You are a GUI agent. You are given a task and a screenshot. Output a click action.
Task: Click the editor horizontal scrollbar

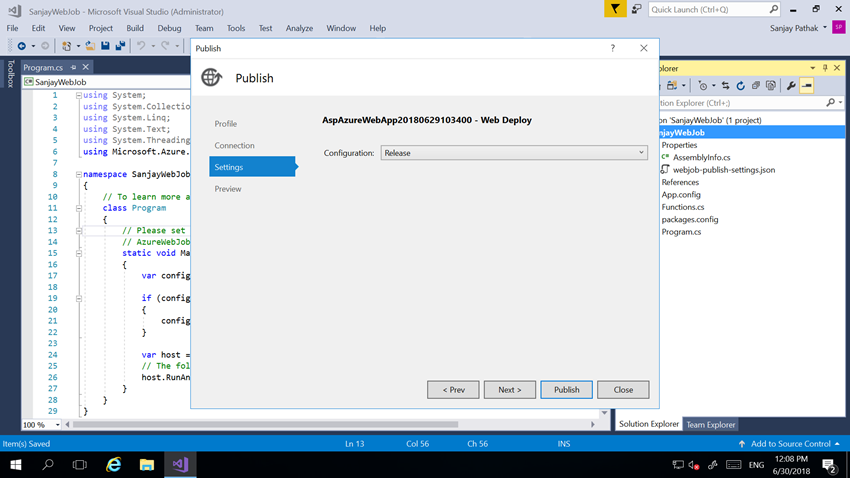266,424
